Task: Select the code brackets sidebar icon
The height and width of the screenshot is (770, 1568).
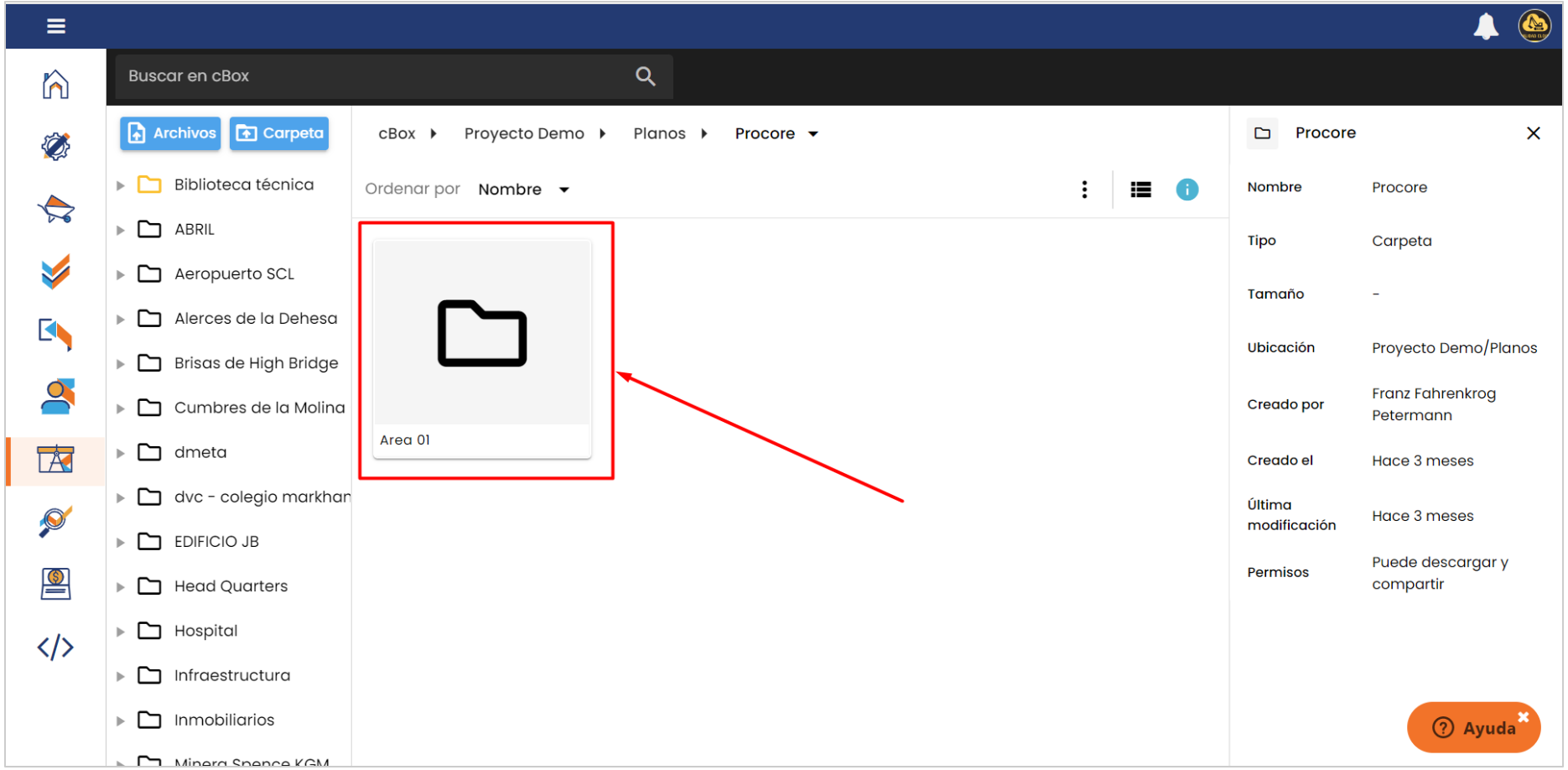Action: point(55,648)
